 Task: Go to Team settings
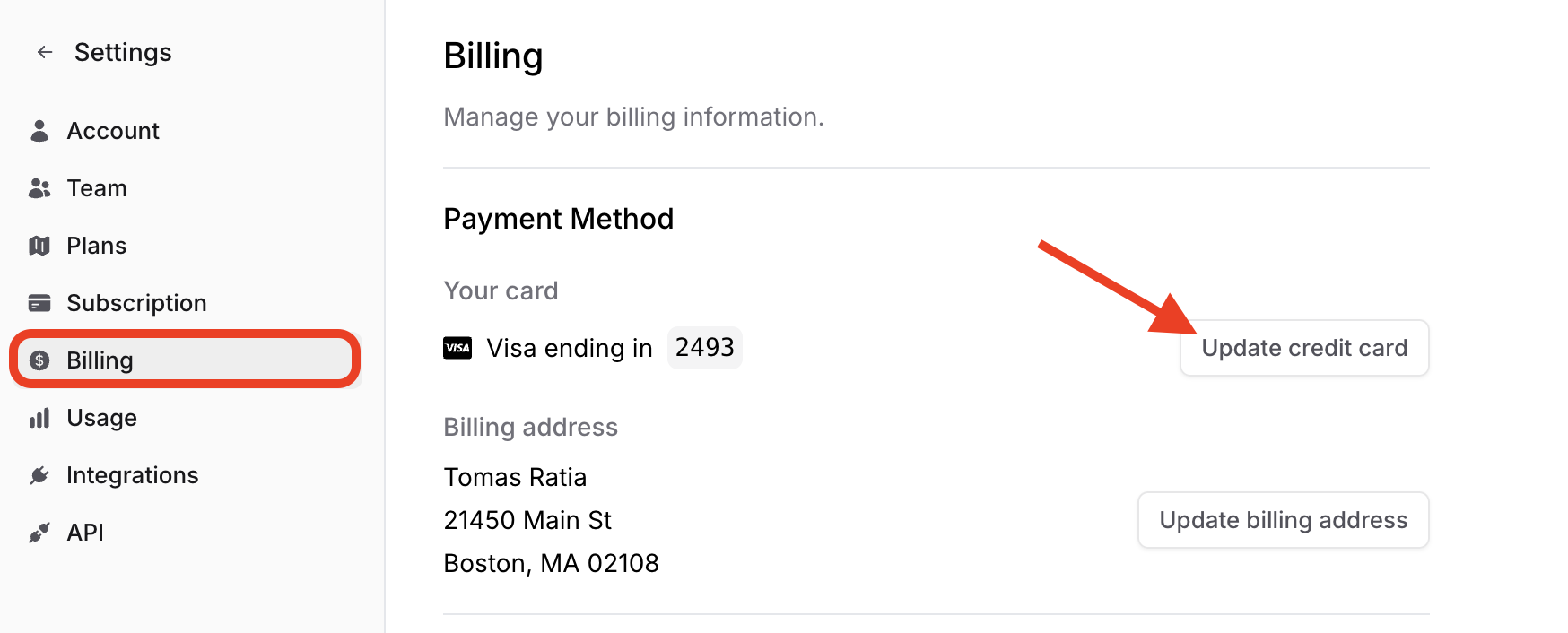coord(97,188)
